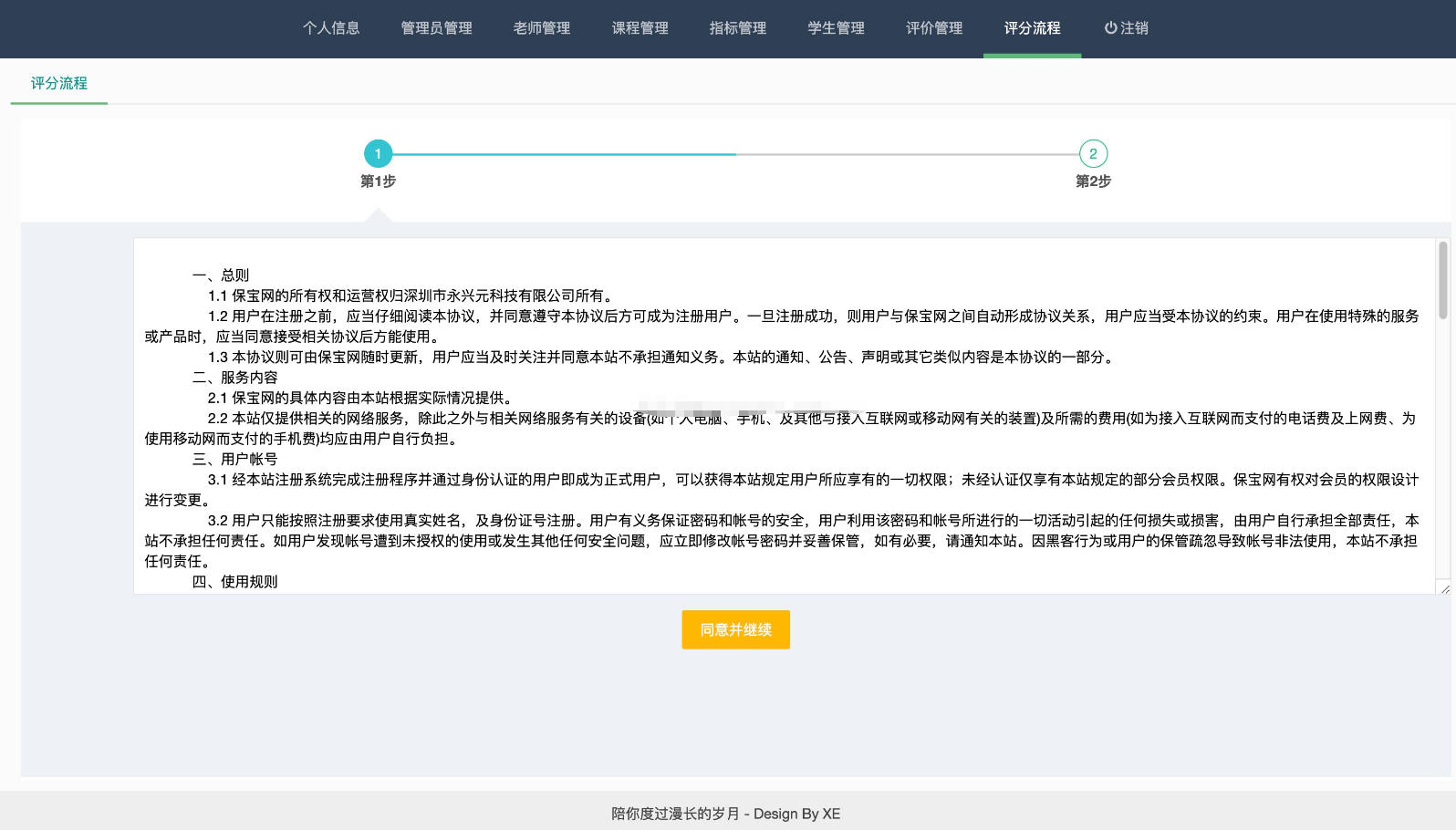This screenshot has height=830, width=1456.
Task: Select 指标管理 in the top navigation
Action: click(x=738, y=28)
